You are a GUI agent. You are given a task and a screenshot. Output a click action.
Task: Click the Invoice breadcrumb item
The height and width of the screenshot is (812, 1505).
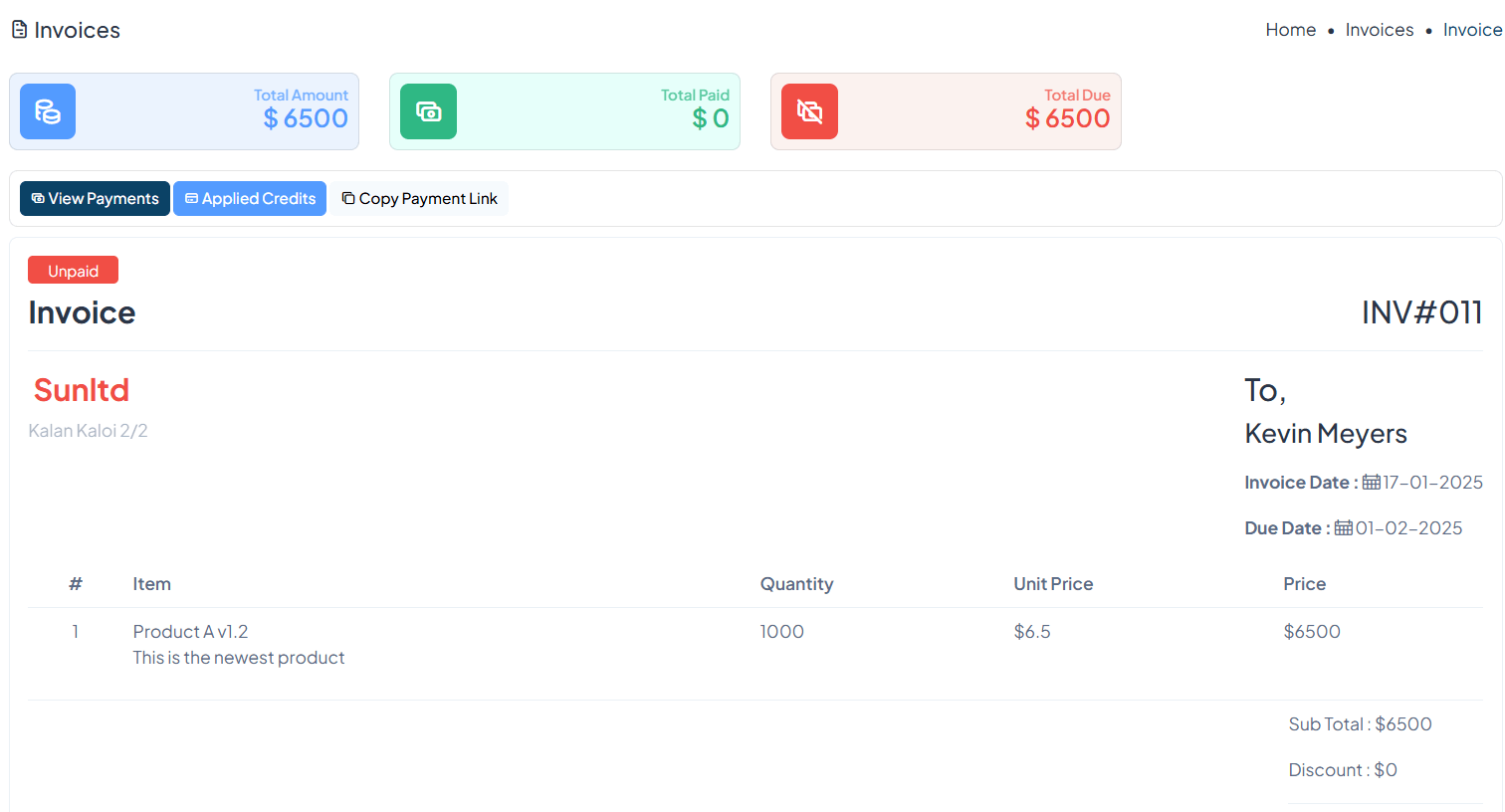pyautogui.click(x=1471, y=30)
